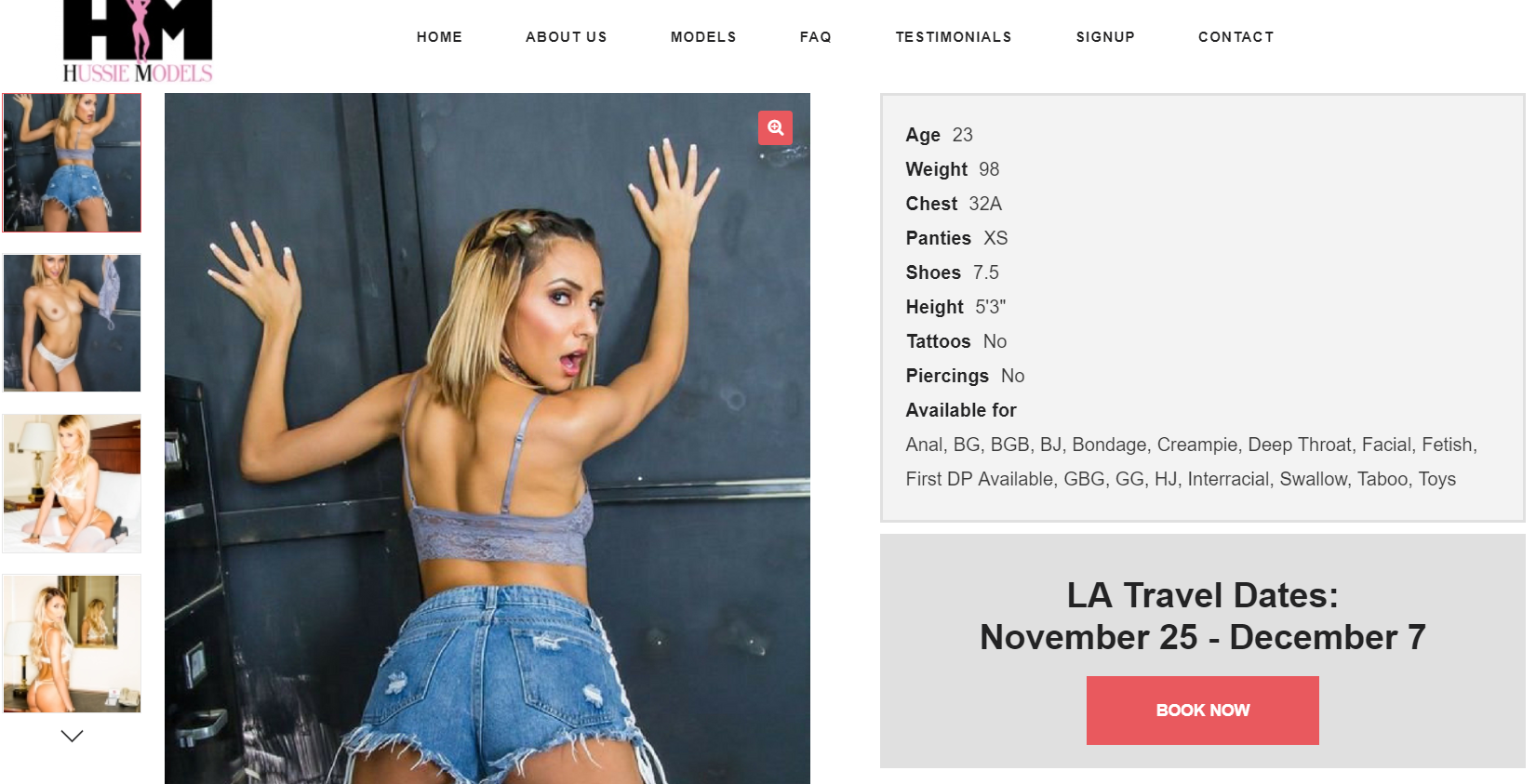The width and height of the screenshot is (1536, 784).
Task: Click the LA Travel Dates heading
Action: point(1202,616)
